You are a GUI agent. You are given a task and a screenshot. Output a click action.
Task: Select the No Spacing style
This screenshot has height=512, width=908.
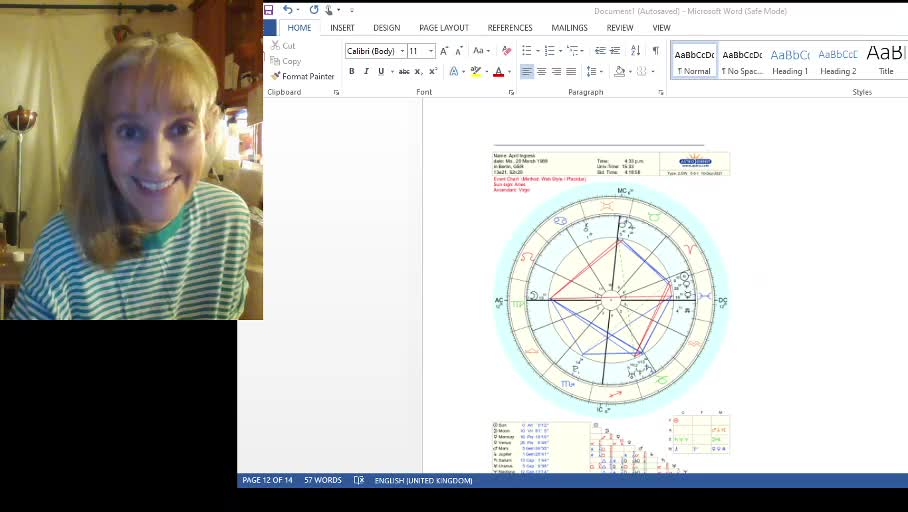tap(742, 61)
